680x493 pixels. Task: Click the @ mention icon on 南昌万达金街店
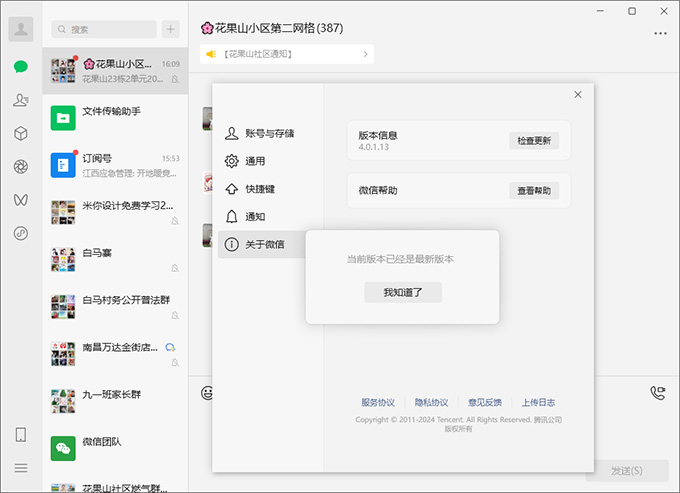pyautogui.click(x=170, y=347)
